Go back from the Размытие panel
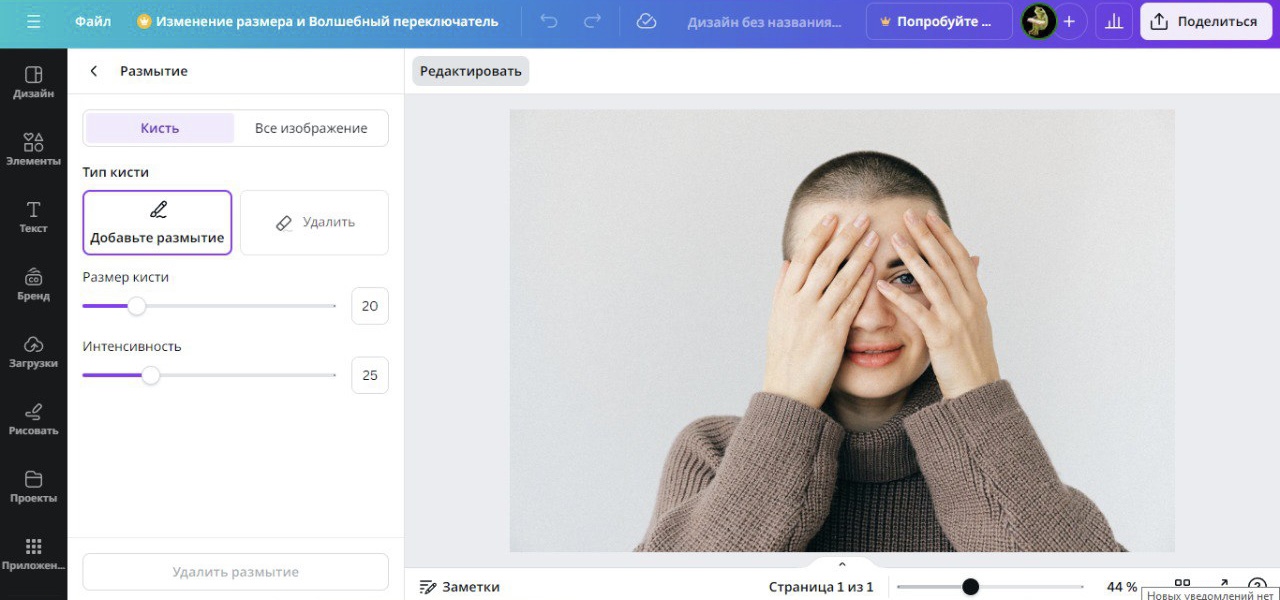 tap(94, 71)
